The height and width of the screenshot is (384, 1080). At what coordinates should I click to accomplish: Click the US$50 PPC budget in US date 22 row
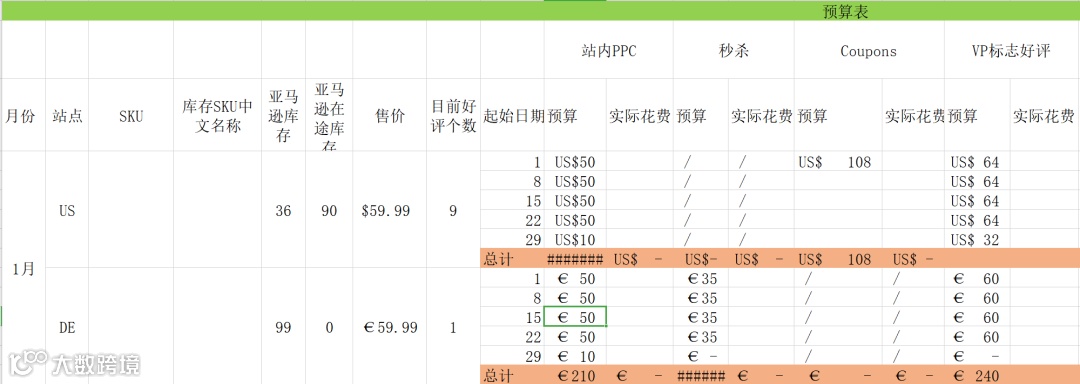[575, 221]
